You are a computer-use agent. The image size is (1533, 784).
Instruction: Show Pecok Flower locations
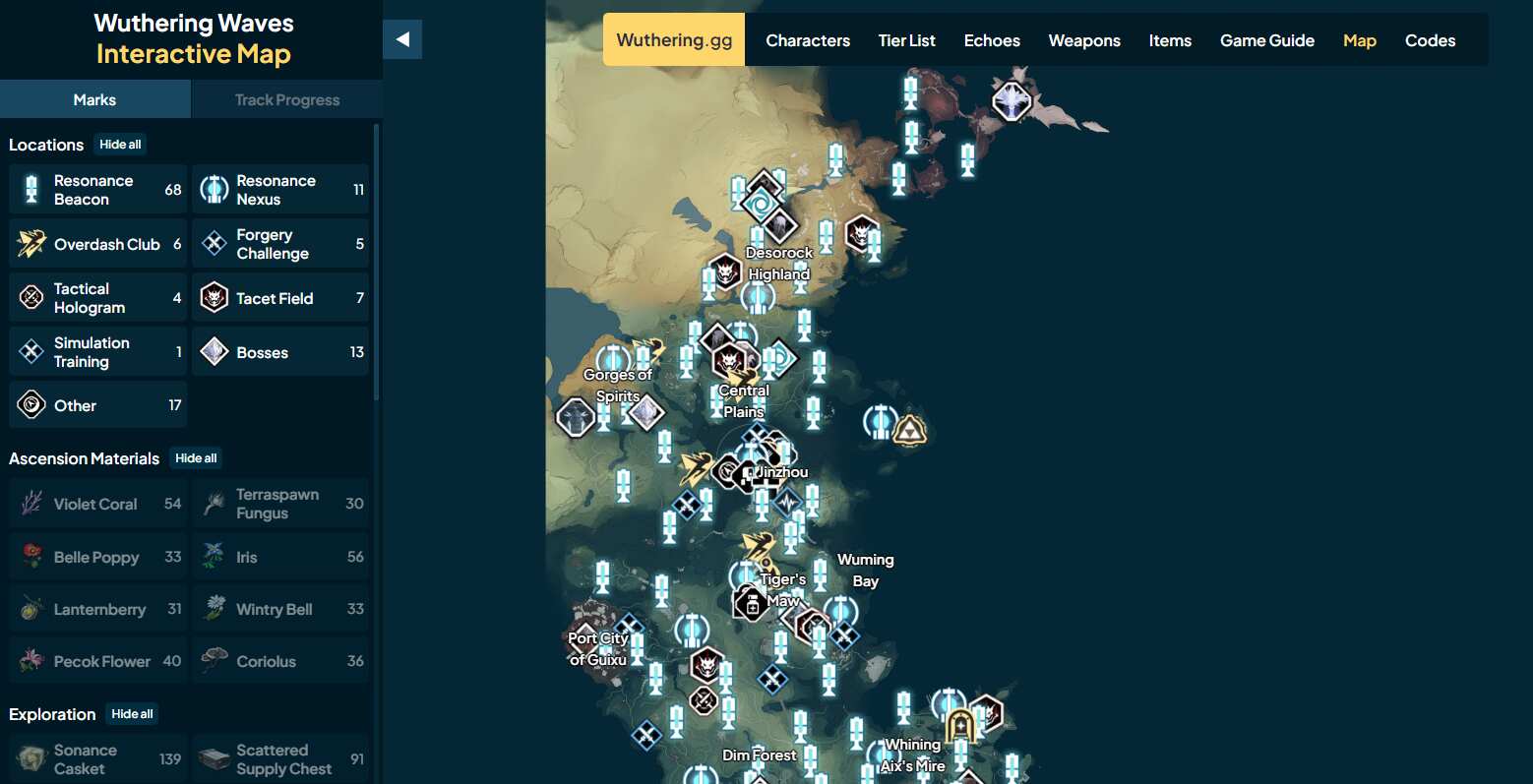(x=97, y=661)
